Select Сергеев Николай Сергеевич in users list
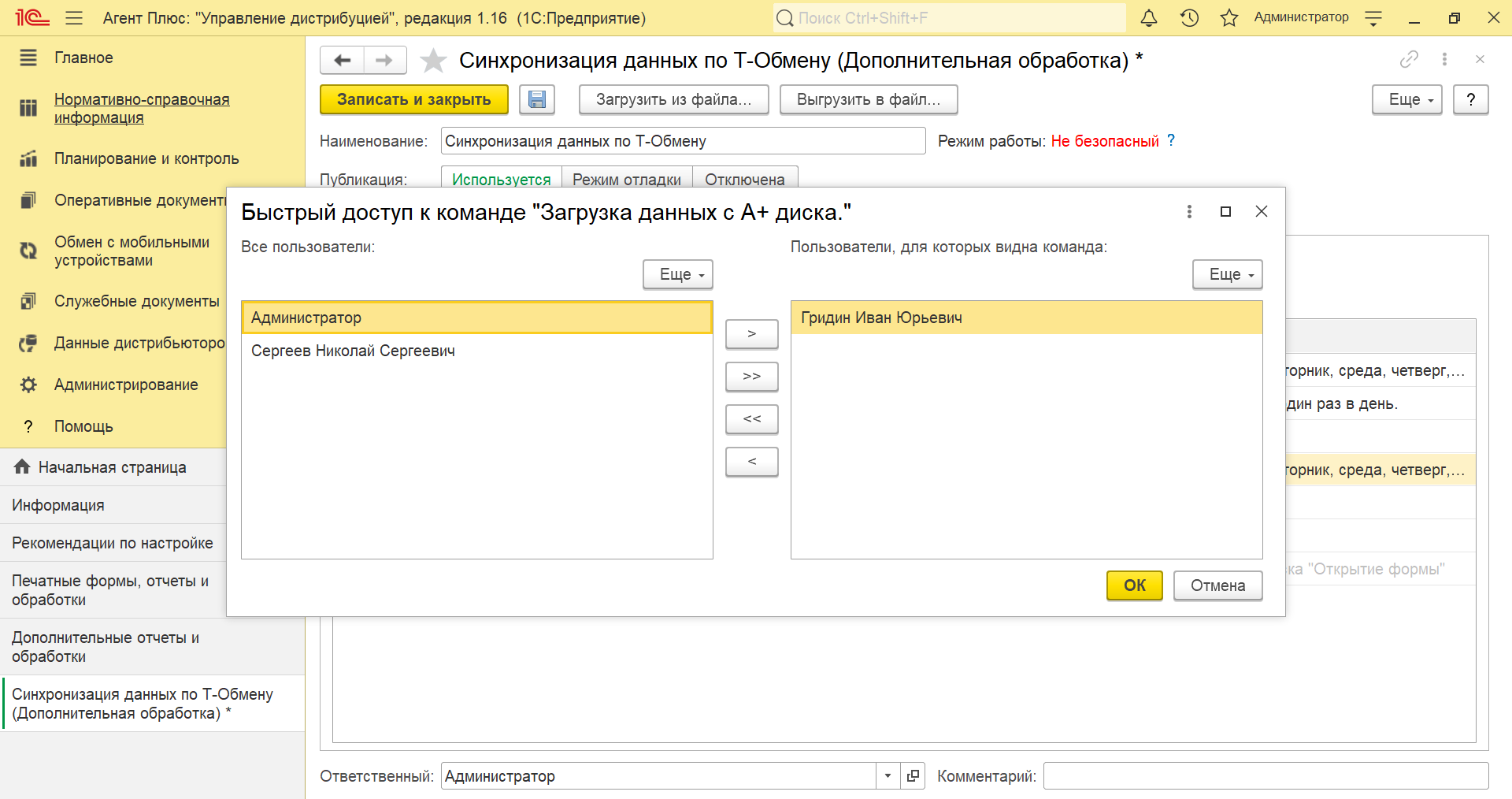Image resolution: width=1512 pixels, height=799 pixels. (477, 351)
